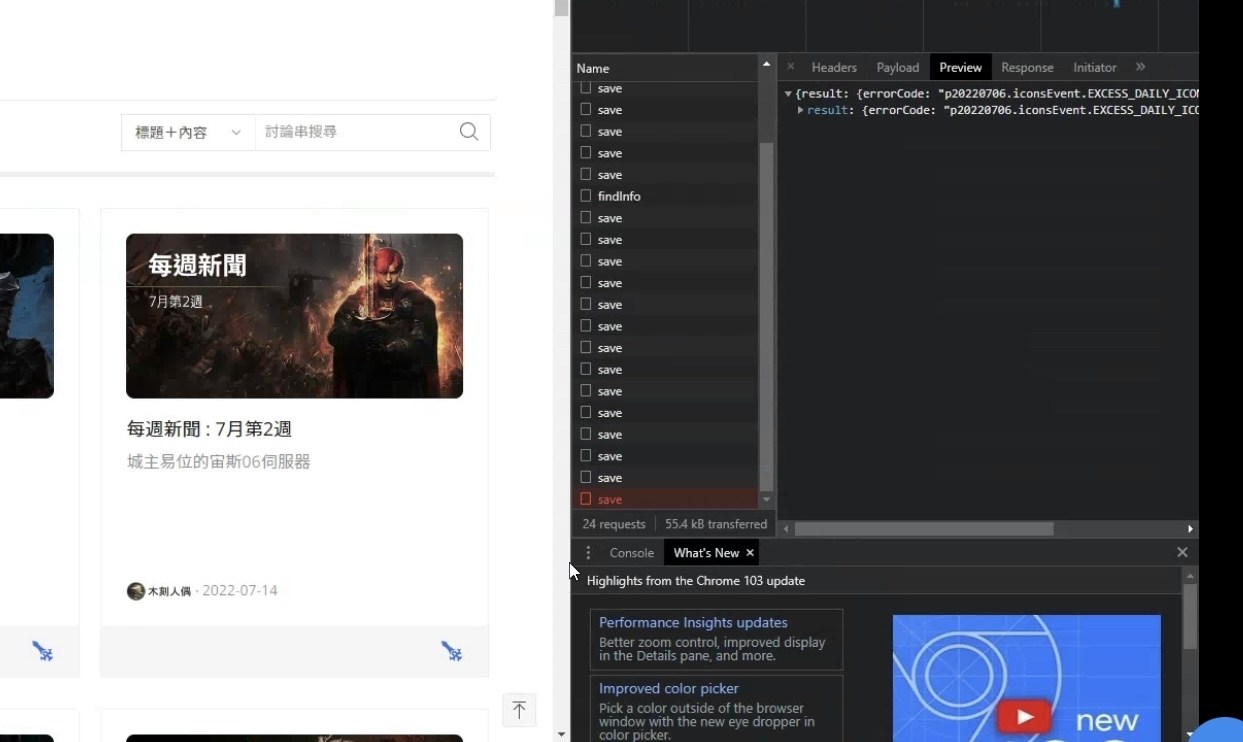Switch to the Response tab
The height and width of the screenshot is (742, 1243).
[x=1027, y=66]
